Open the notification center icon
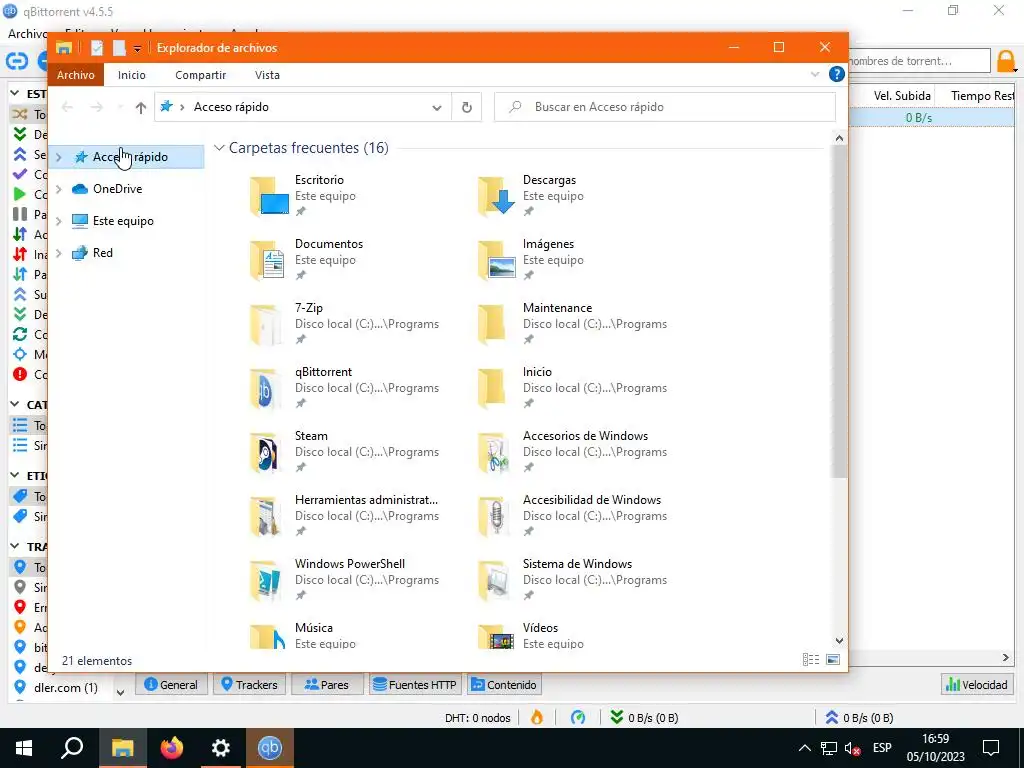 click(x=991, y=747)
